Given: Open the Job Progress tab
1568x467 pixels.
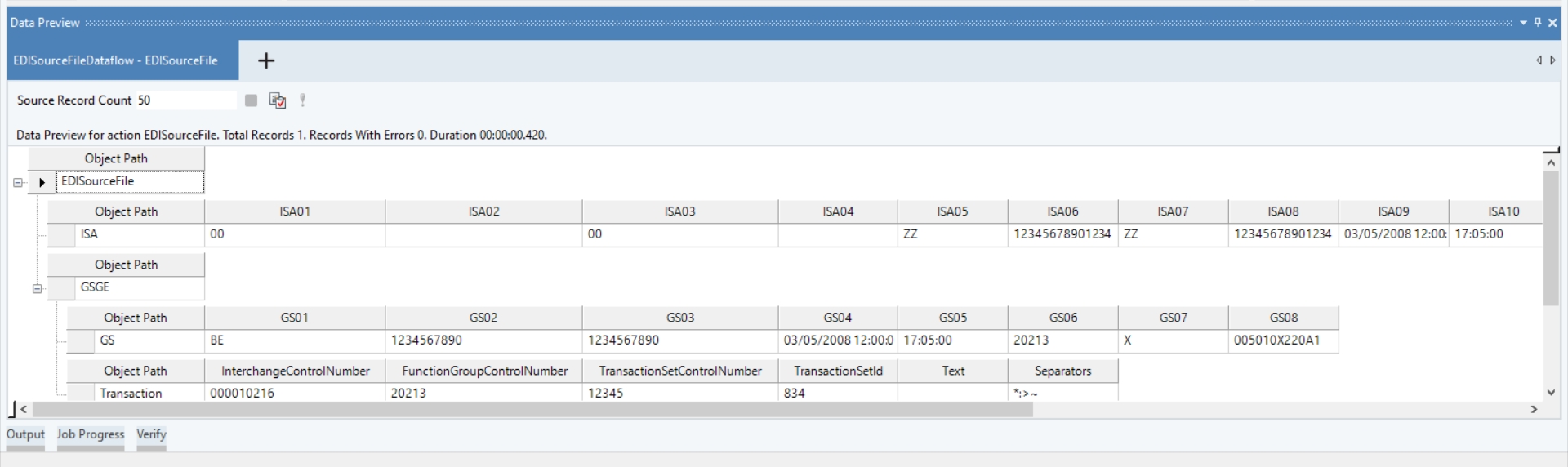Looking at the screenshot, I should pos(91,434).
